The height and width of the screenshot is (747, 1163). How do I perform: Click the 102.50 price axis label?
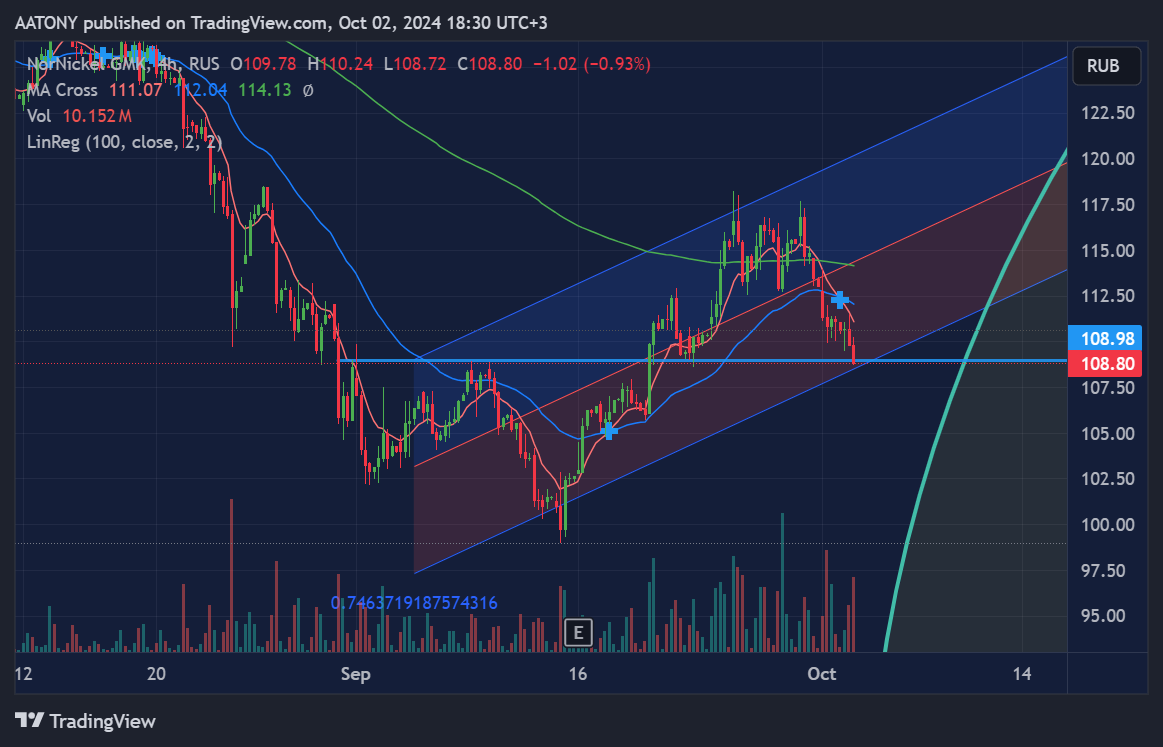[x=1108, y=478]
